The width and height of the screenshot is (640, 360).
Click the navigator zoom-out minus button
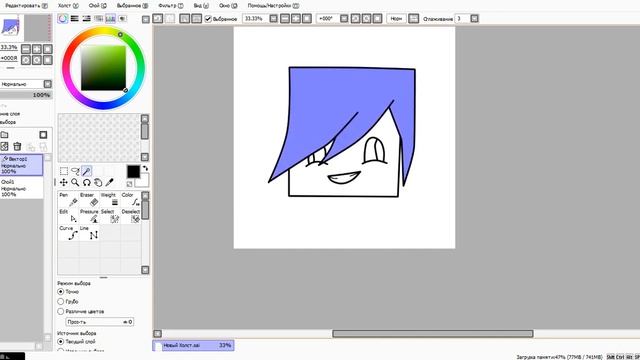[x=26, y=49]
